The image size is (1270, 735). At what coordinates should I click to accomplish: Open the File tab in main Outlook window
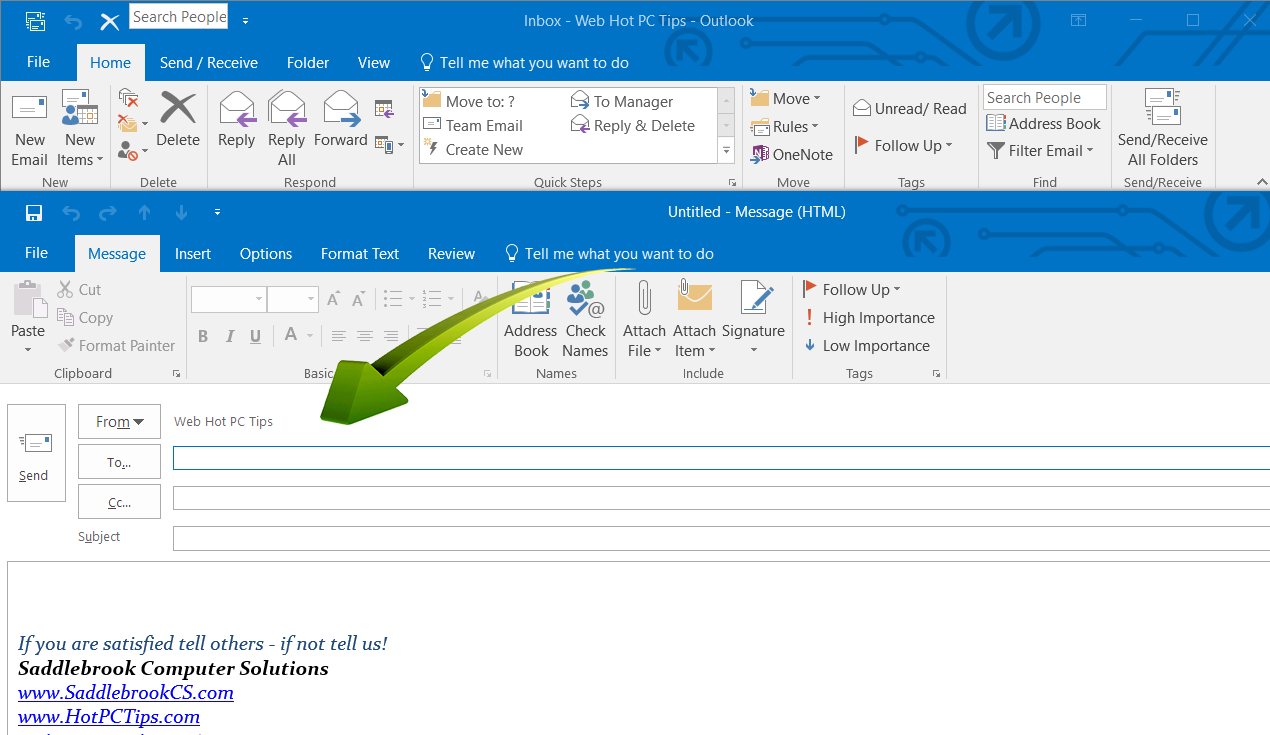coord(38,62)
